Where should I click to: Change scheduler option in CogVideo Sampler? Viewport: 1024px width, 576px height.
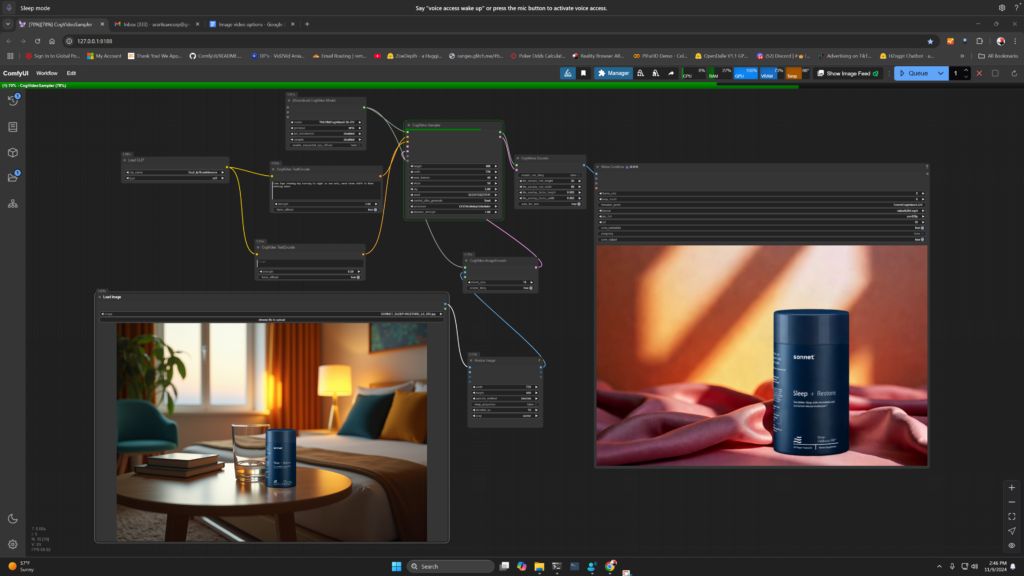pyautogui.click(x=453, y=206)
